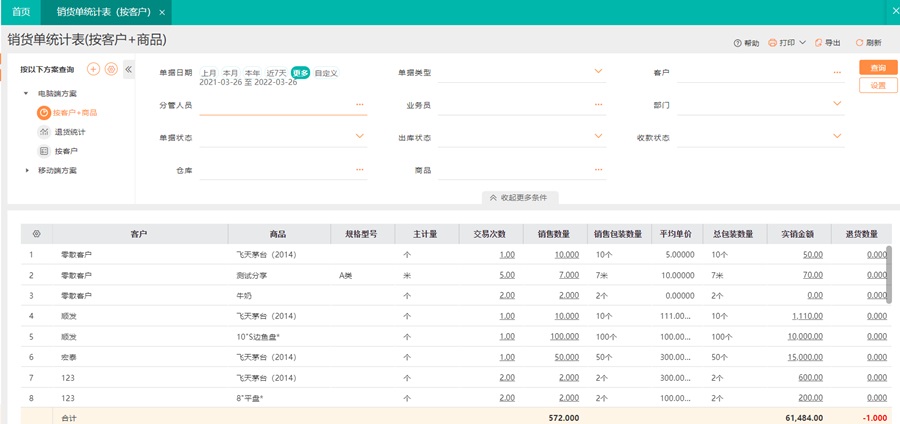Click the 导出 export icon
The image size is (900, 424).
pyautogui.click(x=818, y=43)
